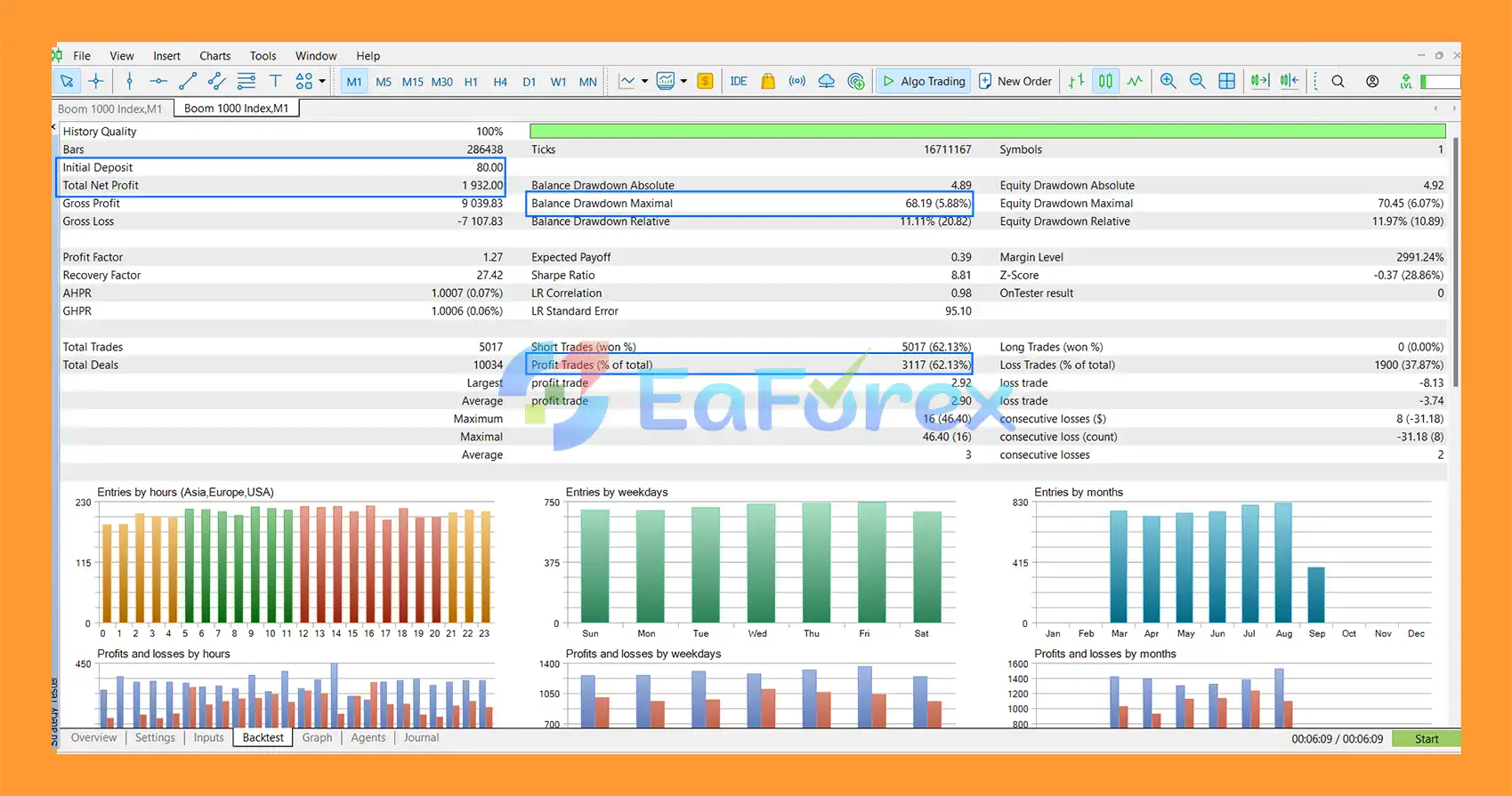Open the Window menu
The height and width of the screenshot is (796, 1512).
(316, 55)
